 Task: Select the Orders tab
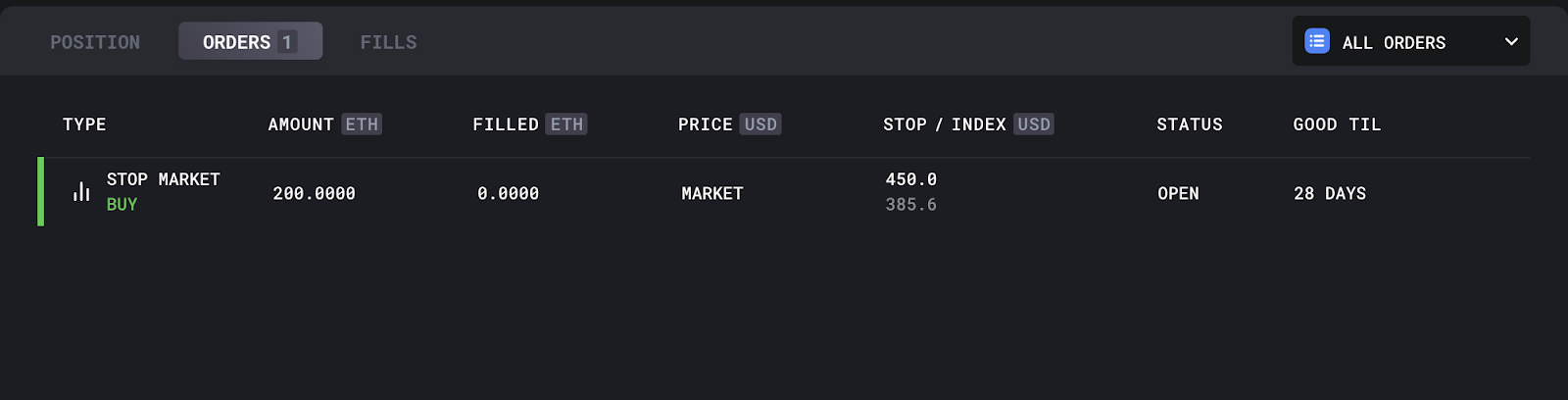tap(250, 41)
